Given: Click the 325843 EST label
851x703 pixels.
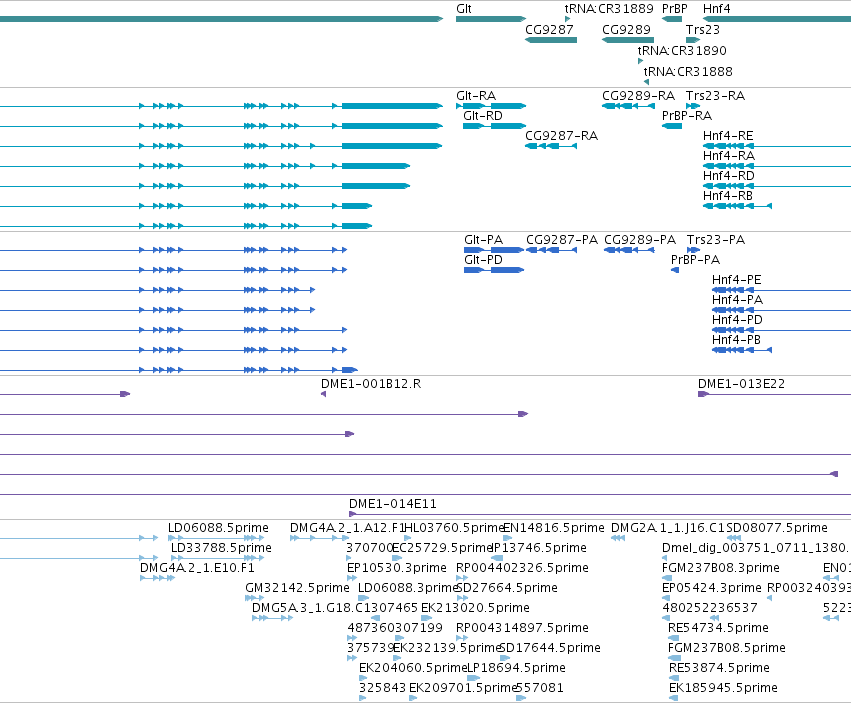Looking at the screenshot, I should click(x=382, y=688).
